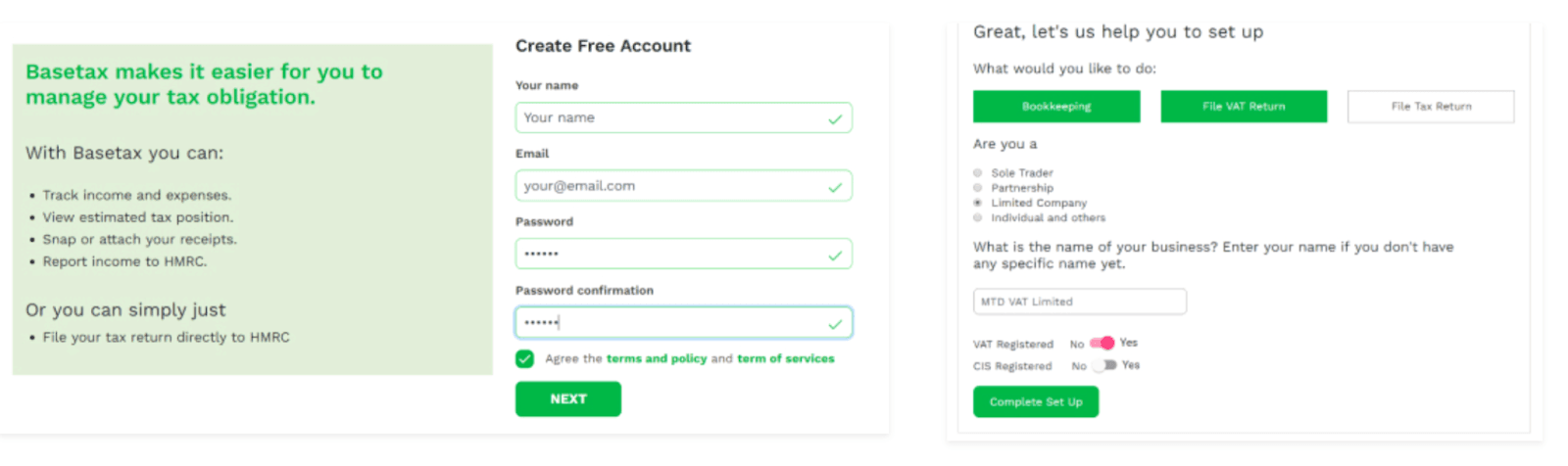Select the Sole Trader radio button
The height and width of the screenshot is (466, 1568).
(977, 173)
